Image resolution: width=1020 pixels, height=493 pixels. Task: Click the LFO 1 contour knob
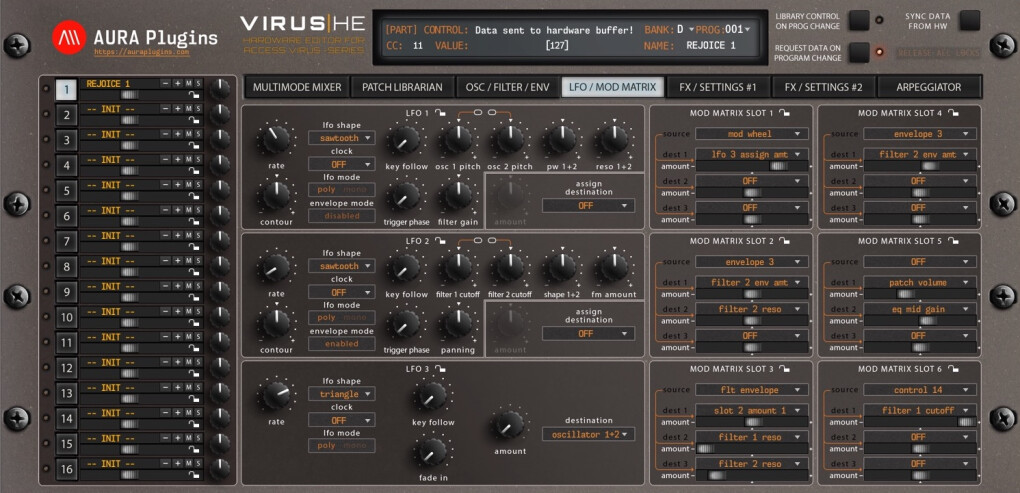click(x=276, y=195)
